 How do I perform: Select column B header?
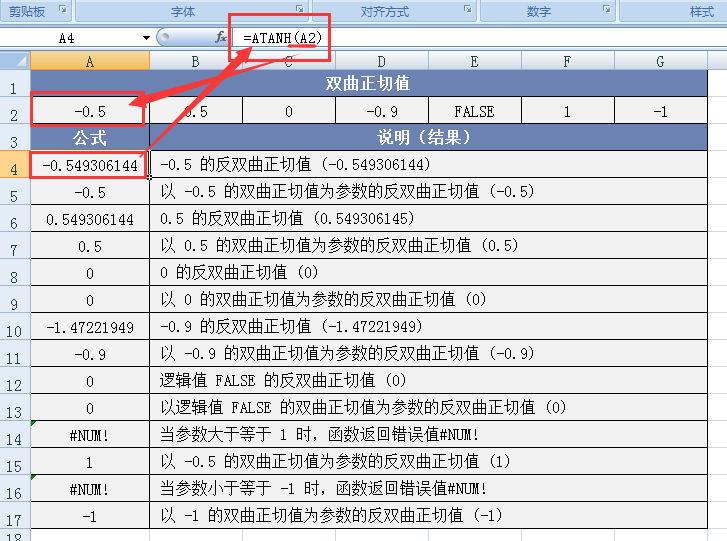tap(196, 61)
